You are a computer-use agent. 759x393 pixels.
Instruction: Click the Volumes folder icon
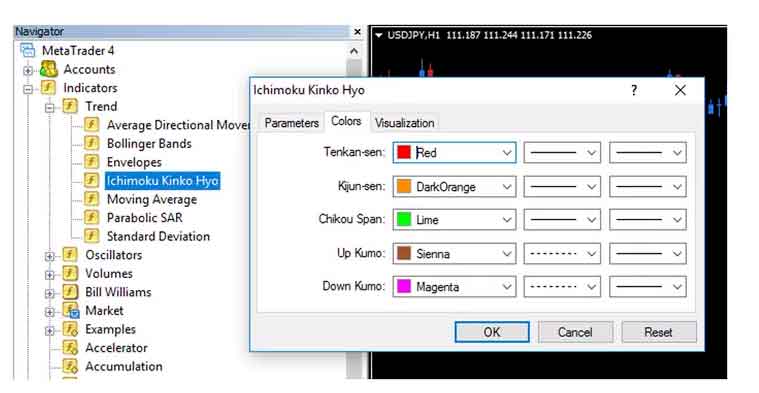pyautogui.click(x=70, y=273)
